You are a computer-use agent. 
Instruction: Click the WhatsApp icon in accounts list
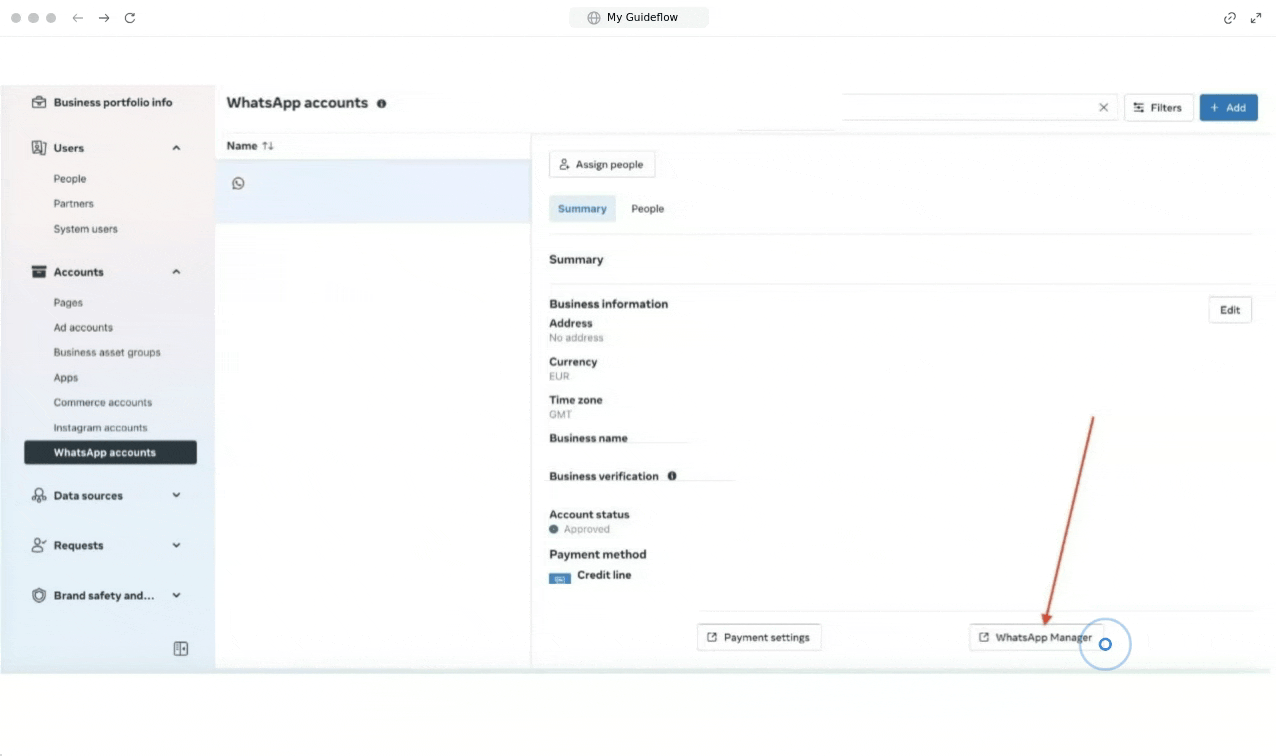(x=238, y=183)
